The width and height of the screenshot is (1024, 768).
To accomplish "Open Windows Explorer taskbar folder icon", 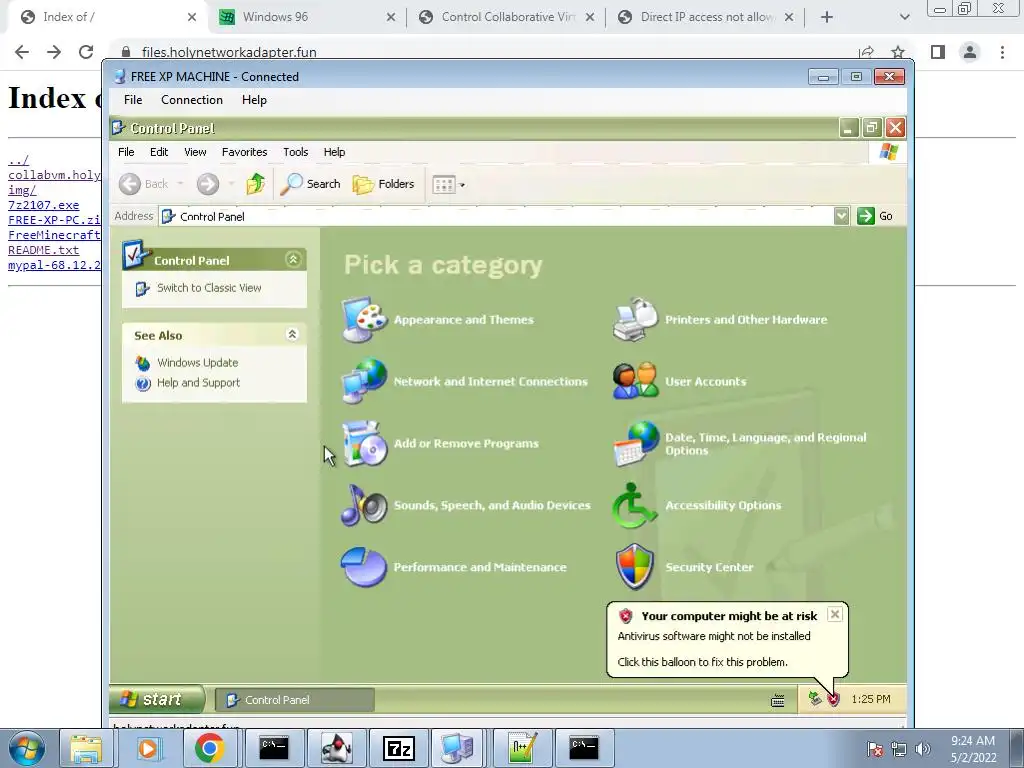I will (x=86, y=748).
